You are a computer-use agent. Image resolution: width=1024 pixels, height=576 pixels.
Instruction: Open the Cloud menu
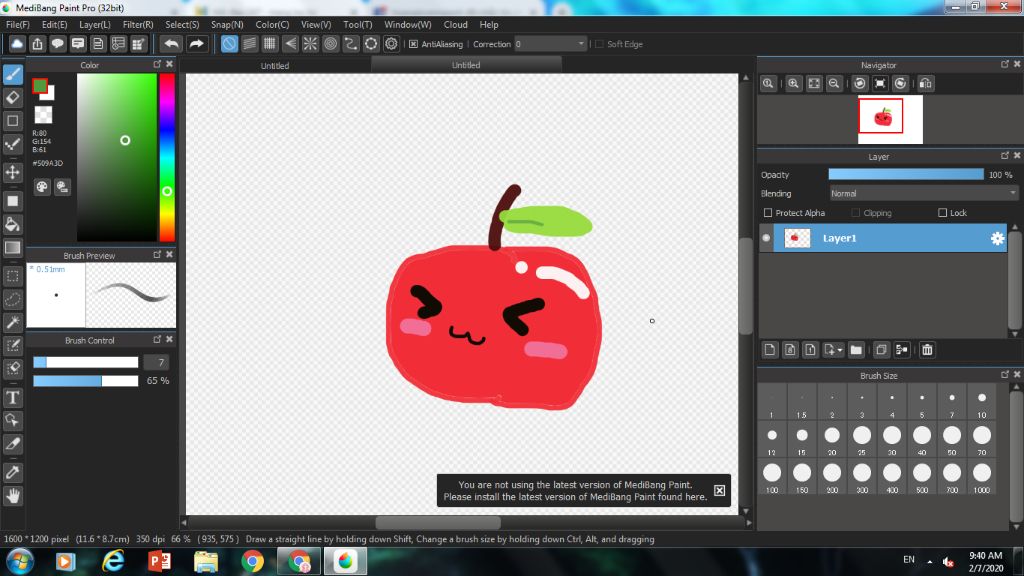(x=455, y=25)
